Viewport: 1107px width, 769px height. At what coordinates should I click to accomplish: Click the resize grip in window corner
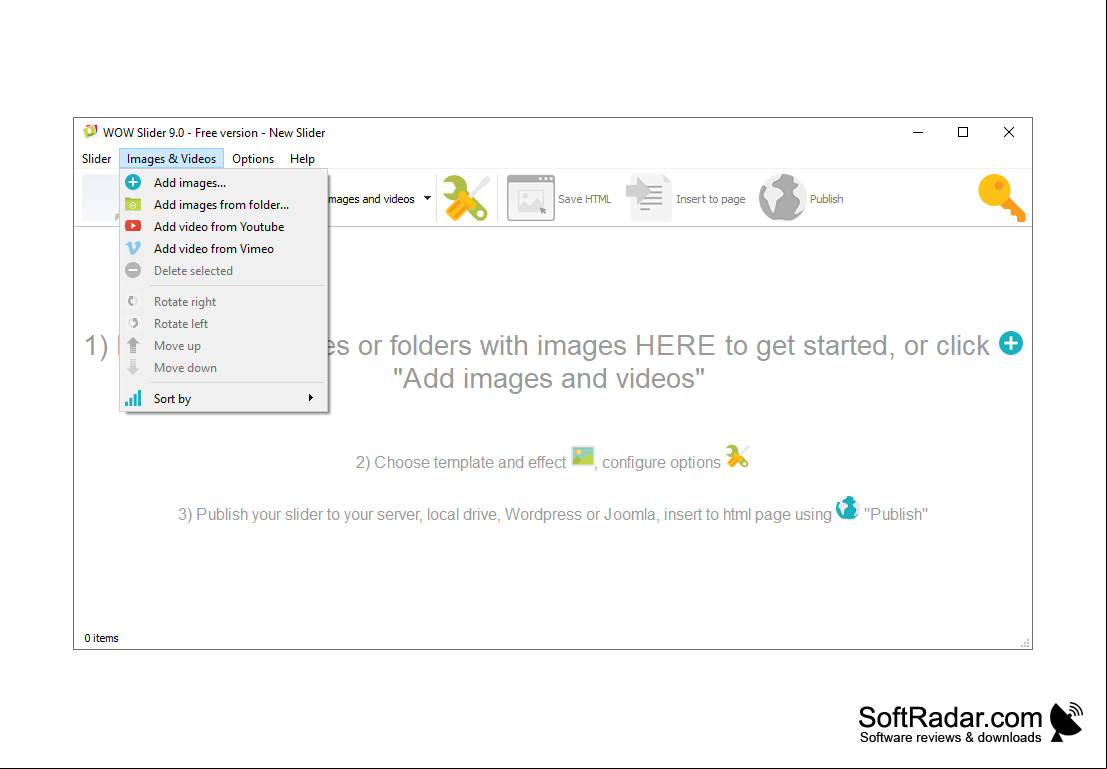click(1025, 643)
